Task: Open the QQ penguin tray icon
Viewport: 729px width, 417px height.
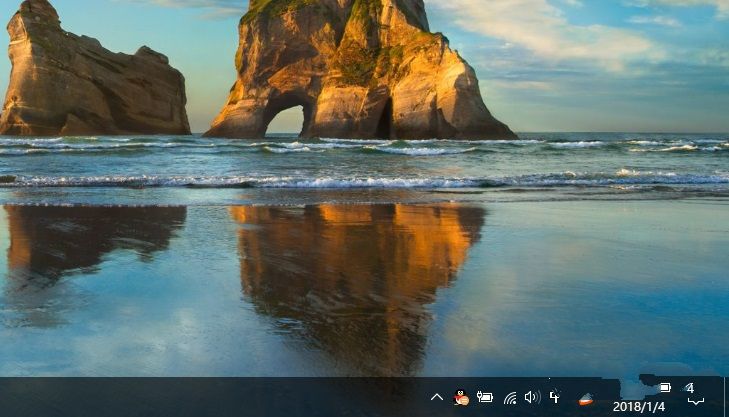Action: tap(461, 398)
